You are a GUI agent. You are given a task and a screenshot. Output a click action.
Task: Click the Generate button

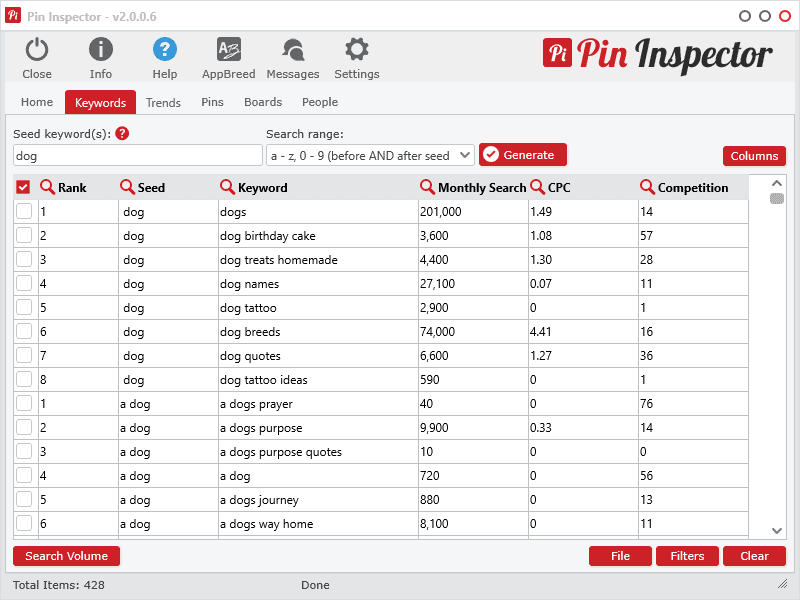[x=523, y=155]
